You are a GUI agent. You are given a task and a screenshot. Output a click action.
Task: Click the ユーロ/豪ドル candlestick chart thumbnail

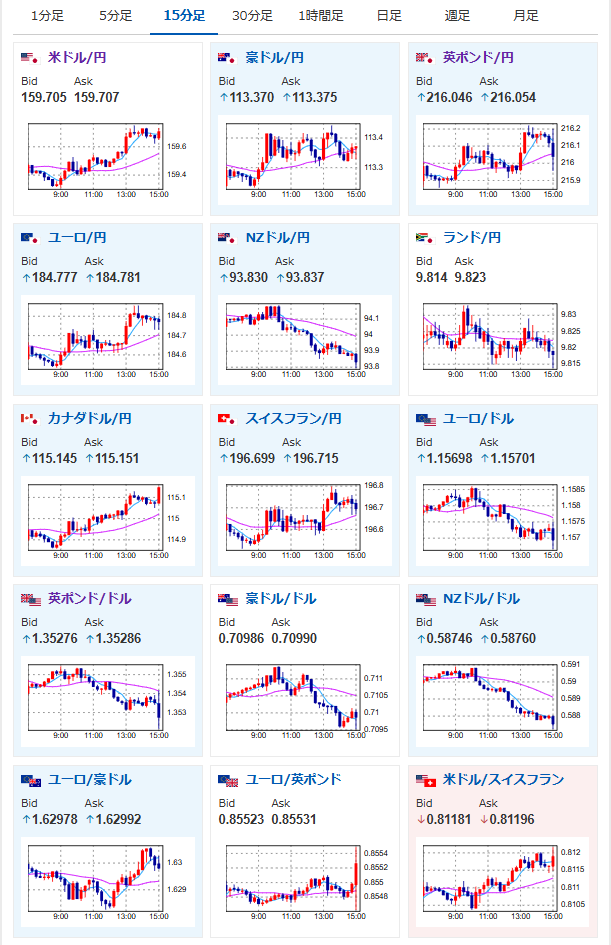[108, 882]
